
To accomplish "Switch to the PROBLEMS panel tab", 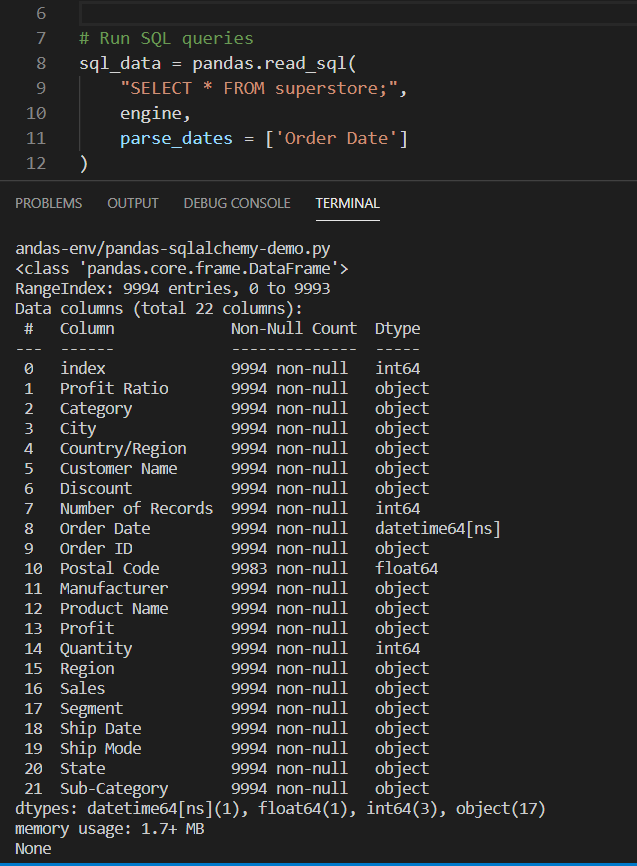I will (x=48, y=203).
